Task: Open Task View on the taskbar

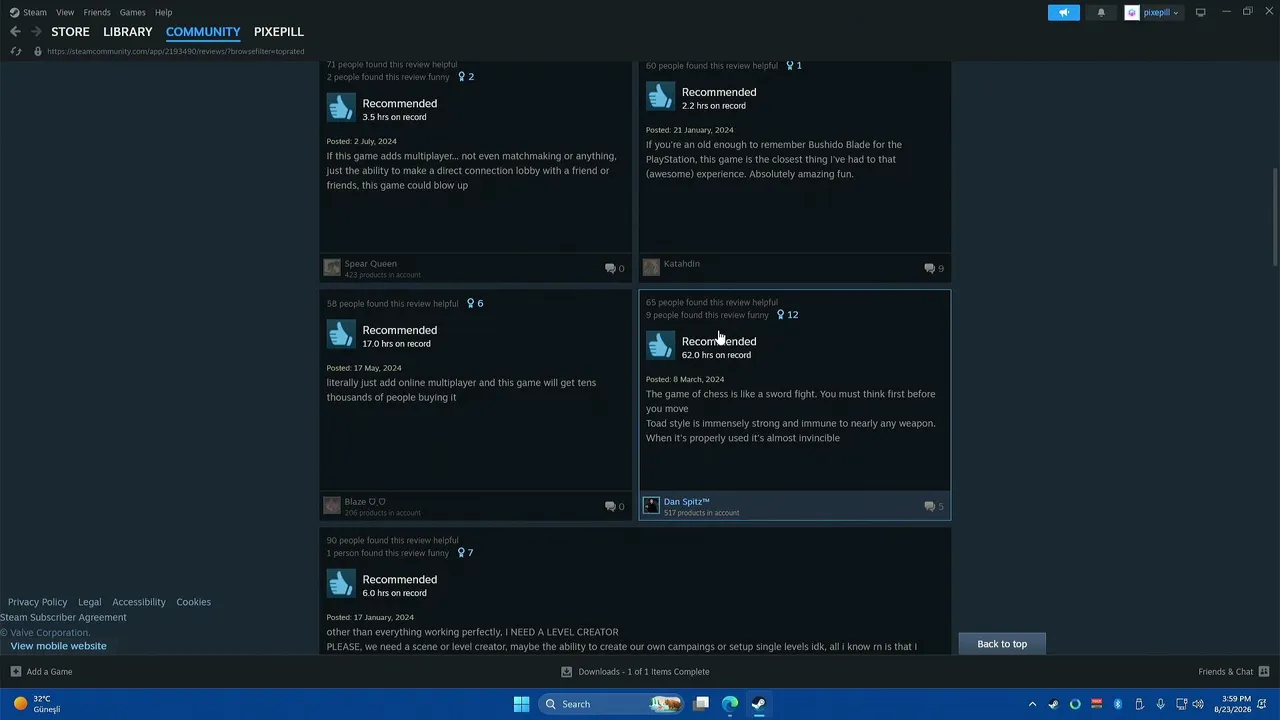Action: tap(701, 704)
